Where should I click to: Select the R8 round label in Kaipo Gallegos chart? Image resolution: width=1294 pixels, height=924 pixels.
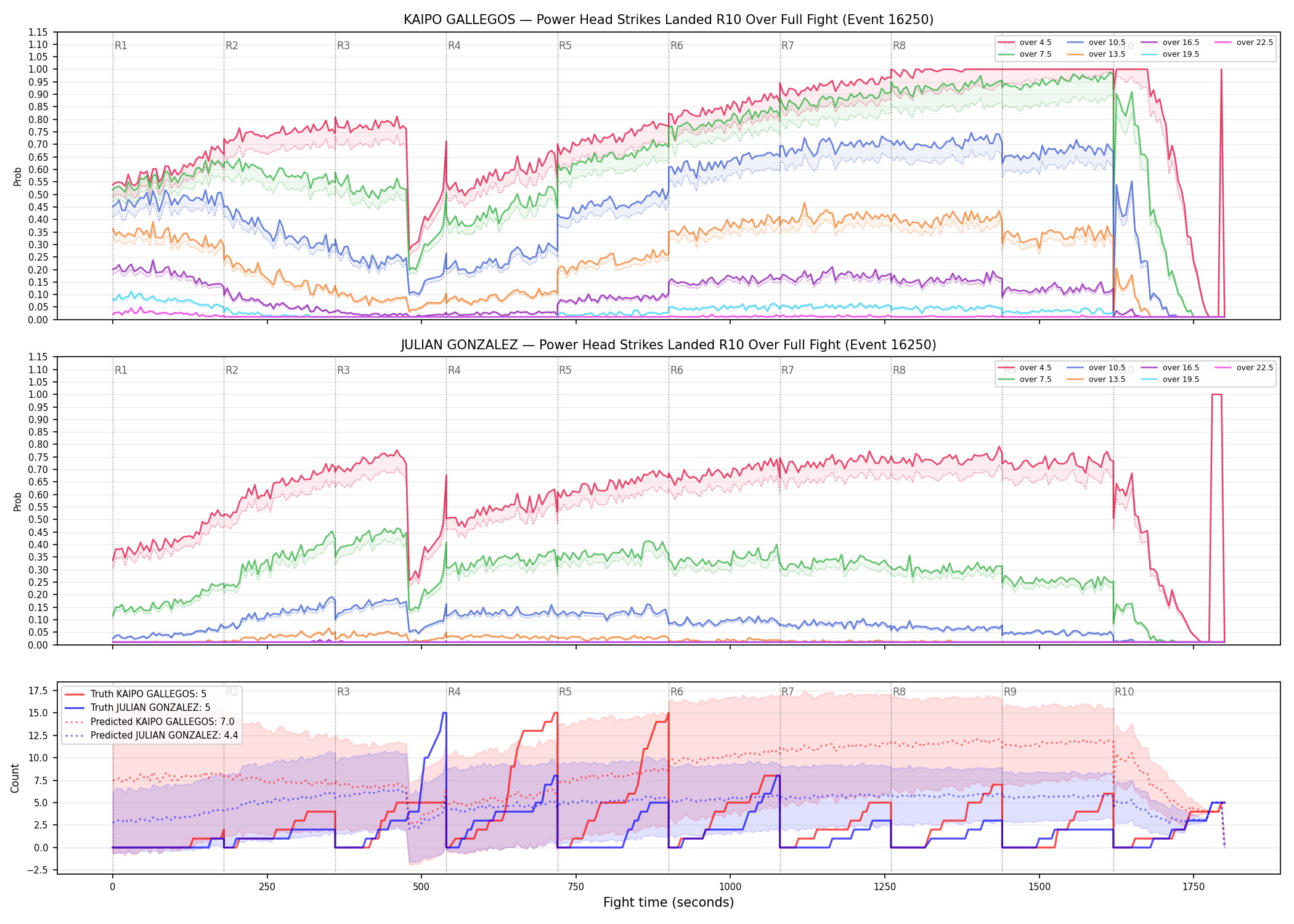tap(899, 46)
